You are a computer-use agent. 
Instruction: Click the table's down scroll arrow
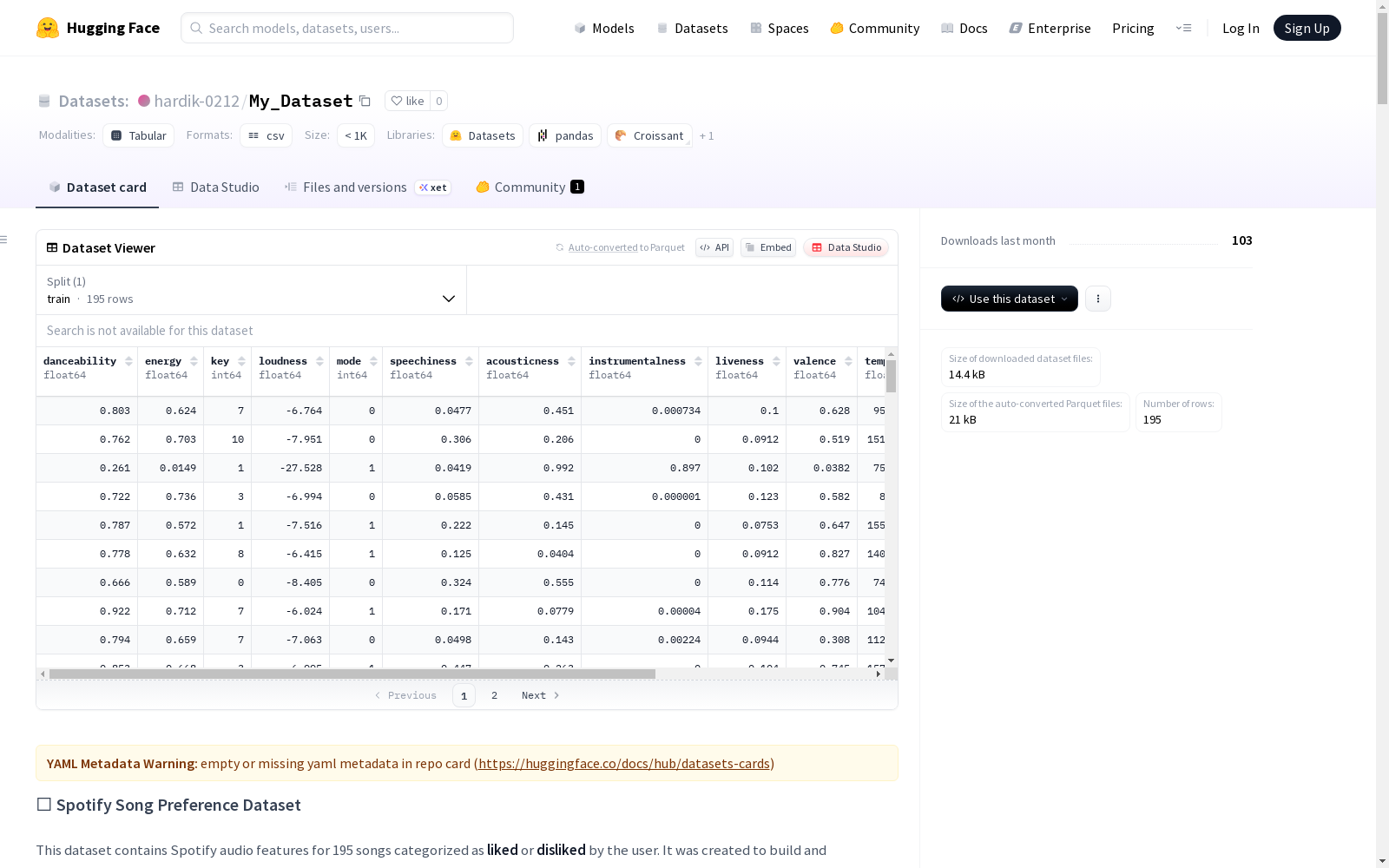tap(891, 661)
